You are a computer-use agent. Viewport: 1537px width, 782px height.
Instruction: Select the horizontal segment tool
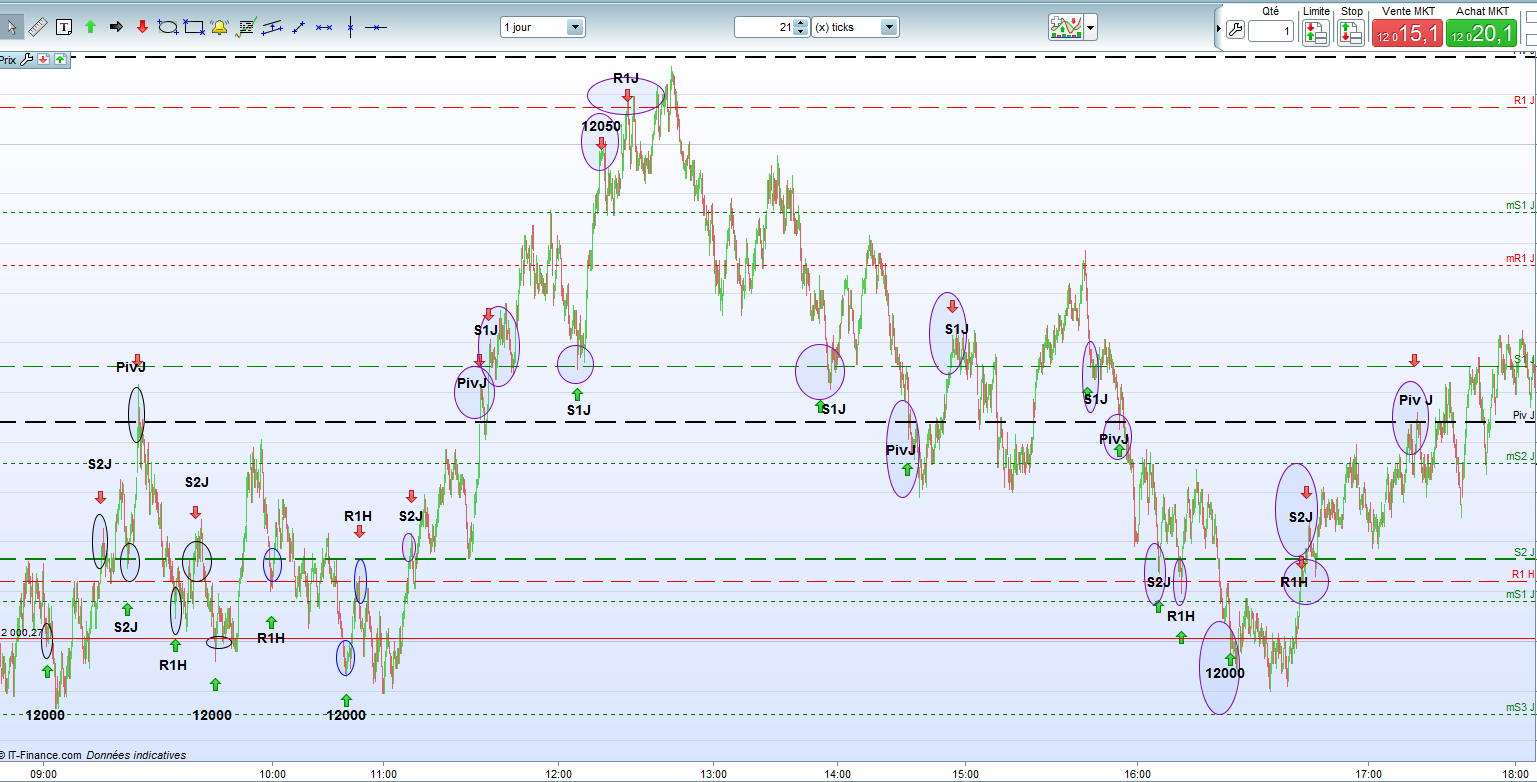point(323,27)
